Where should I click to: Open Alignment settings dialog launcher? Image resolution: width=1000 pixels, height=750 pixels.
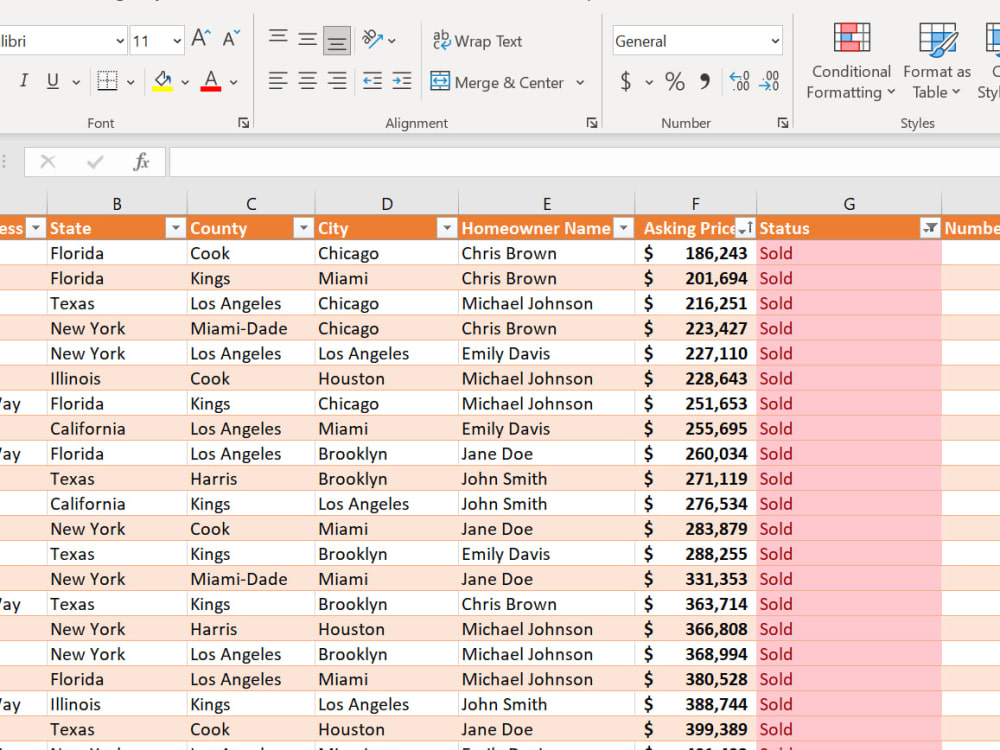(592, 122)
